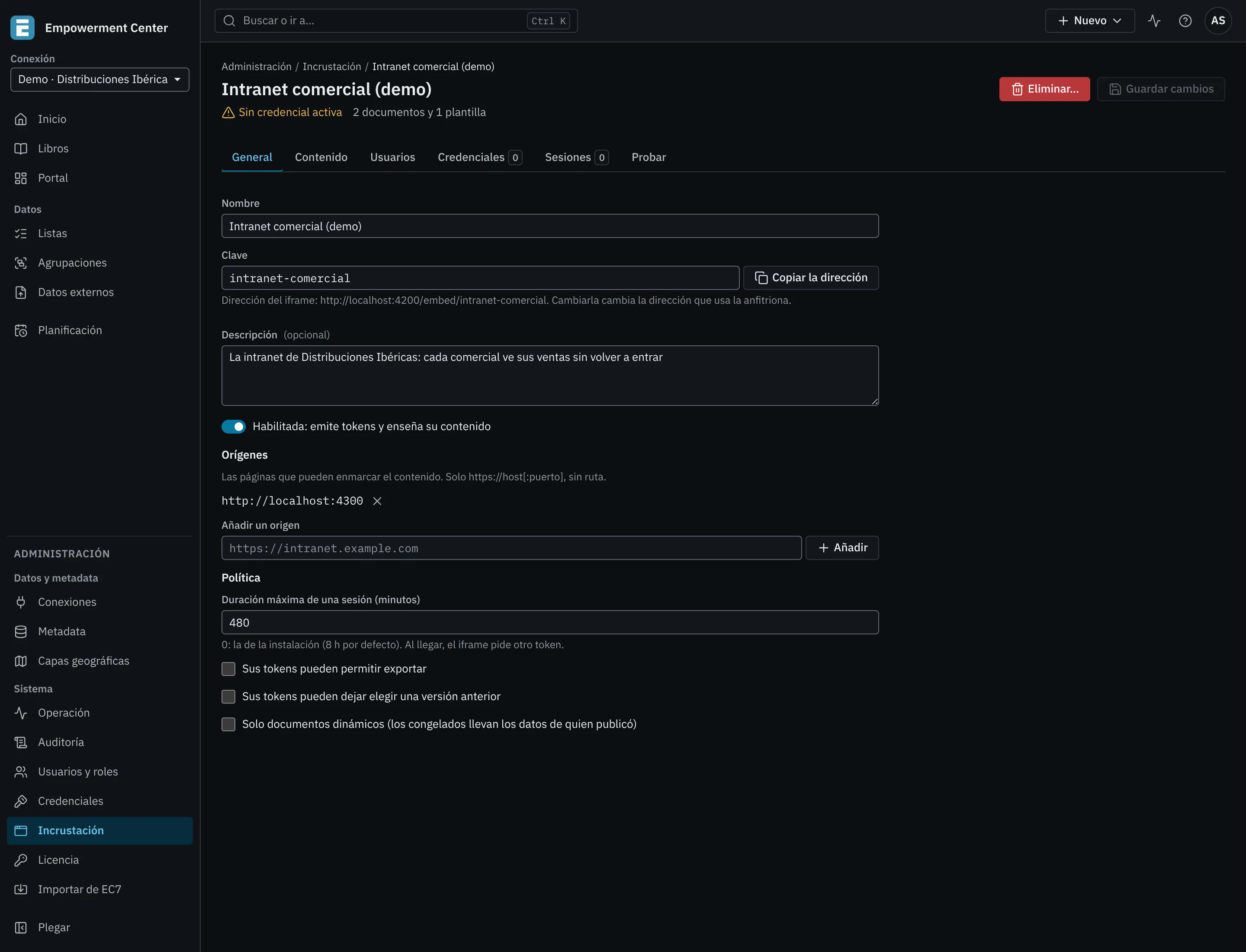Open Importar de EC7
Screen dimensions: 1246x952
[x=100, y=890]
